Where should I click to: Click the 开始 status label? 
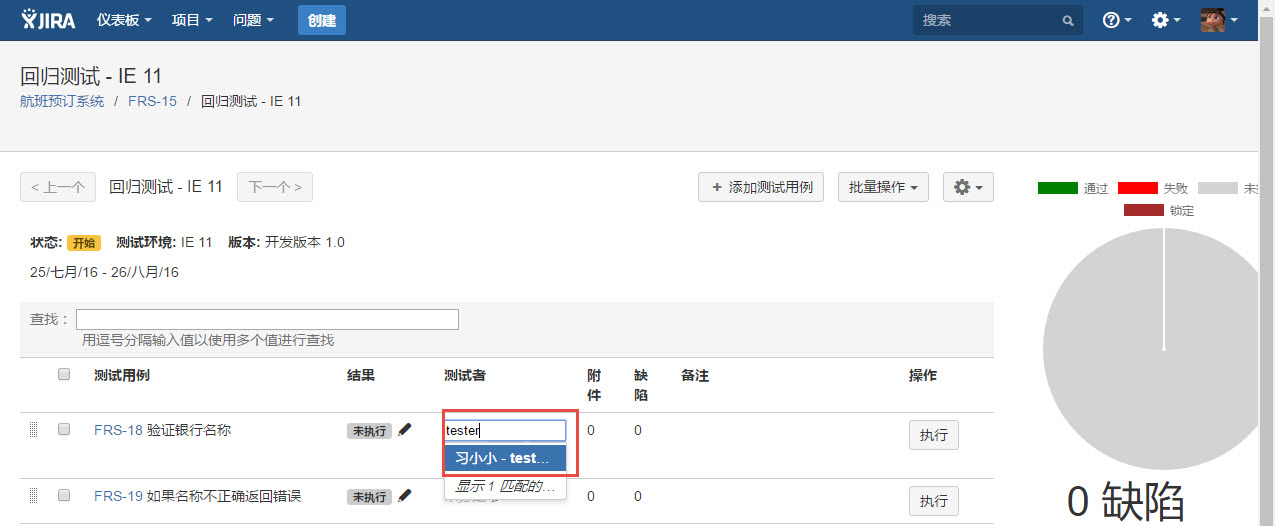pos(84,243)
